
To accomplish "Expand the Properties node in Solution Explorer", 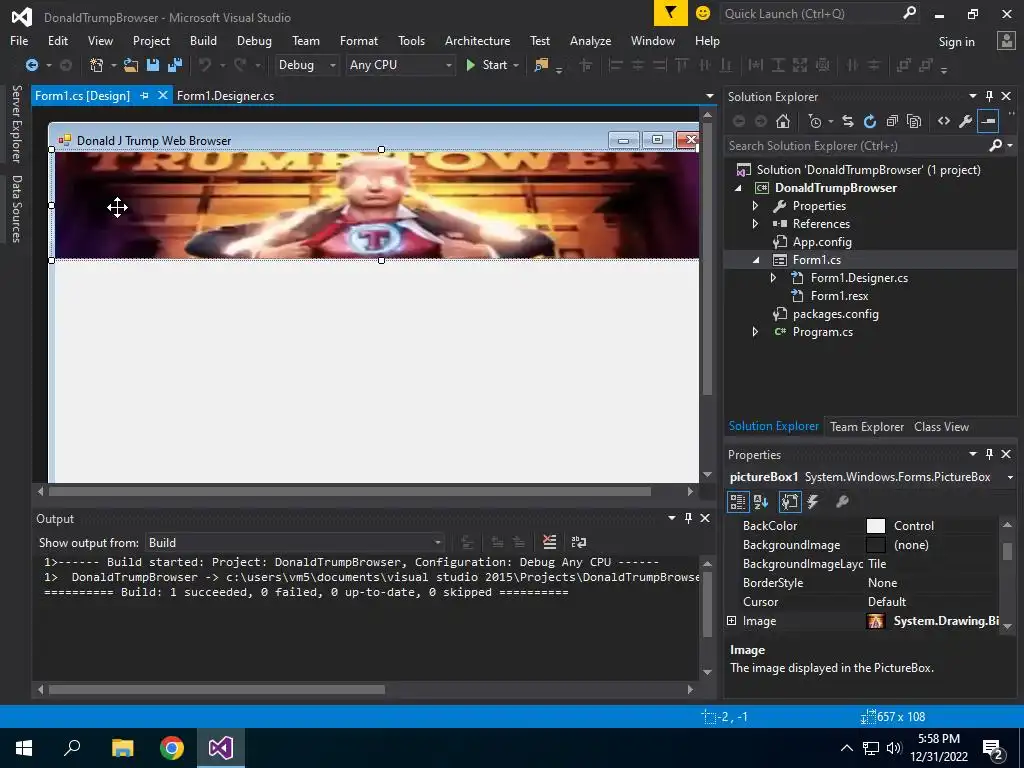I will (x=756, y=206).
